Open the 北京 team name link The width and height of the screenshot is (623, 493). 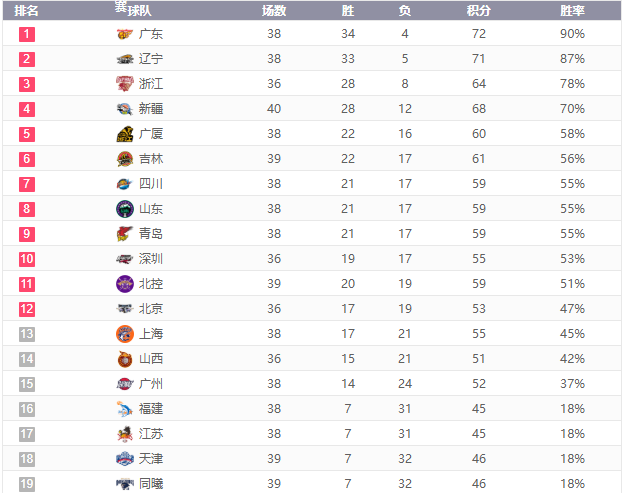click(151, 309)
